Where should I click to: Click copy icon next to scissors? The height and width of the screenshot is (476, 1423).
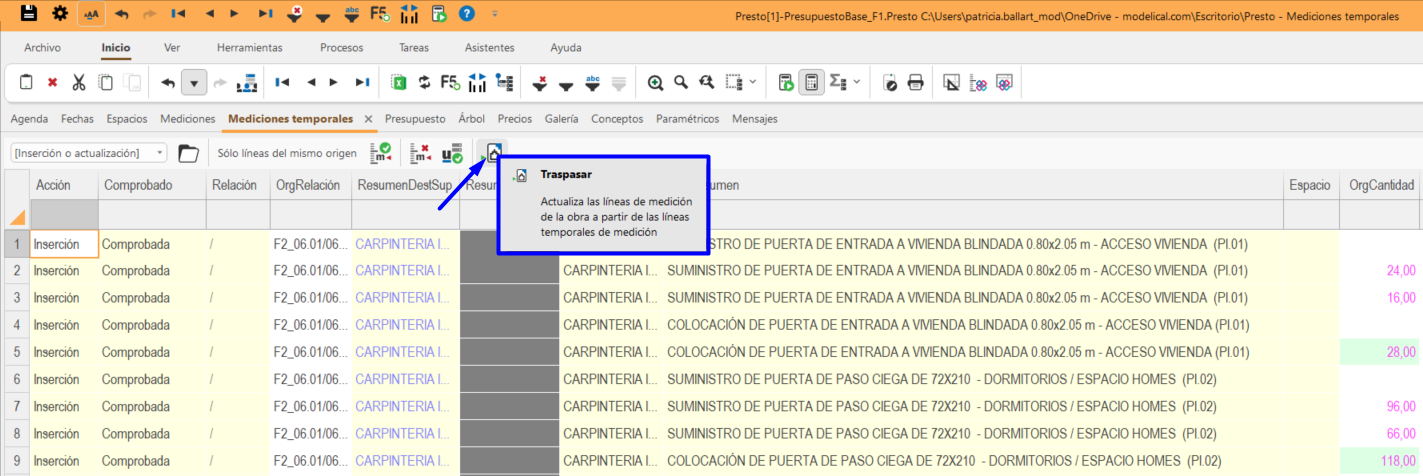[105, 83]
